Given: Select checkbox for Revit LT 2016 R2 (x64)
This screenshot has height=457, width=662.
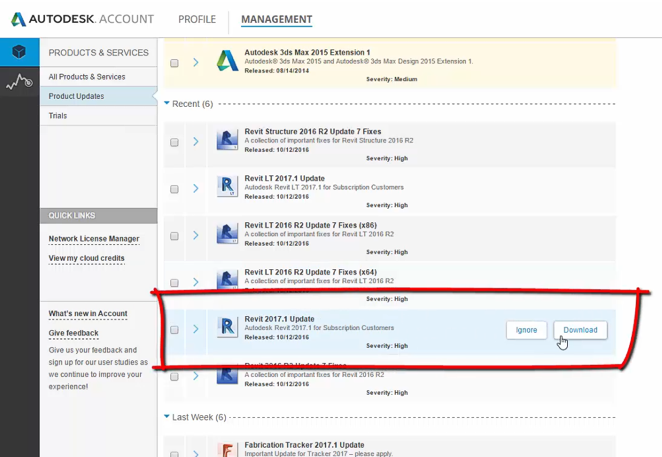Looking at the screenshot, I should 174,283.
